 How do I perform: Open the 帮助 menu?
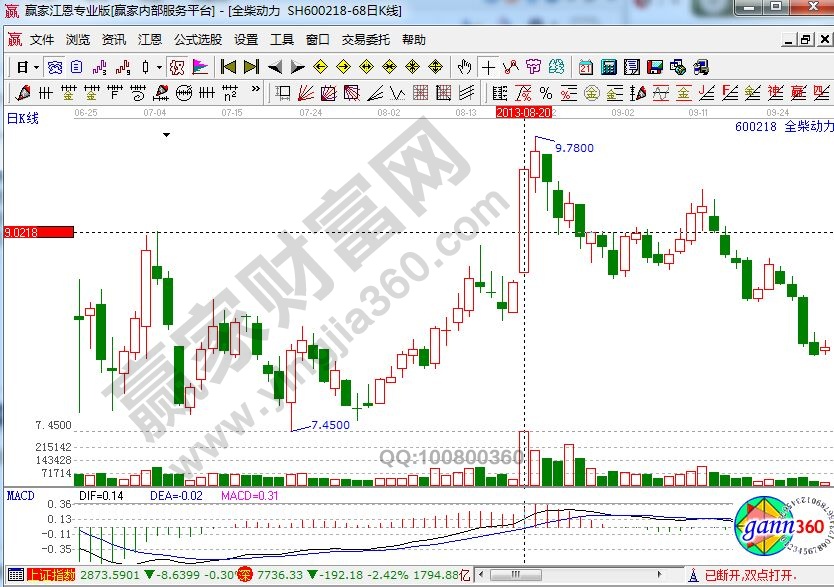[414, 39]
